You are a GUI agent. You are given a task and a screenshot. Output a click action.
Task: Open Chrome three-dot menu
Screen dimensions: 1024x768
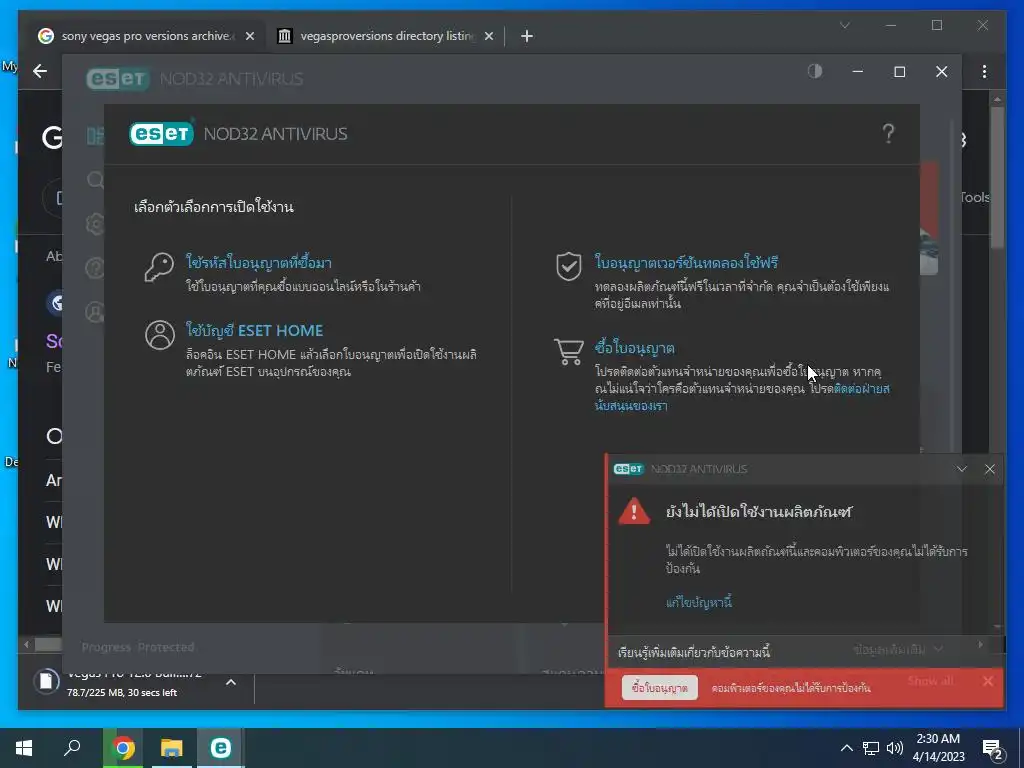click(984, 71)
